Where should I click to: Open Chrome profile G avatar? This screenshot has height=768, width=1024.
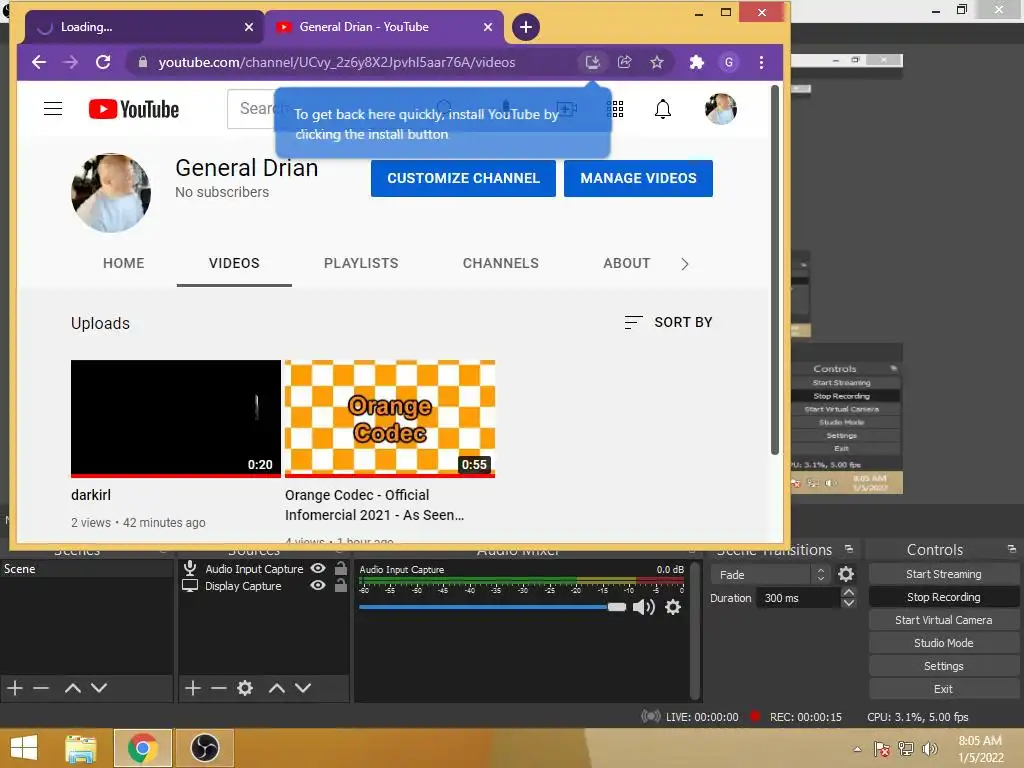pos(729,62)
